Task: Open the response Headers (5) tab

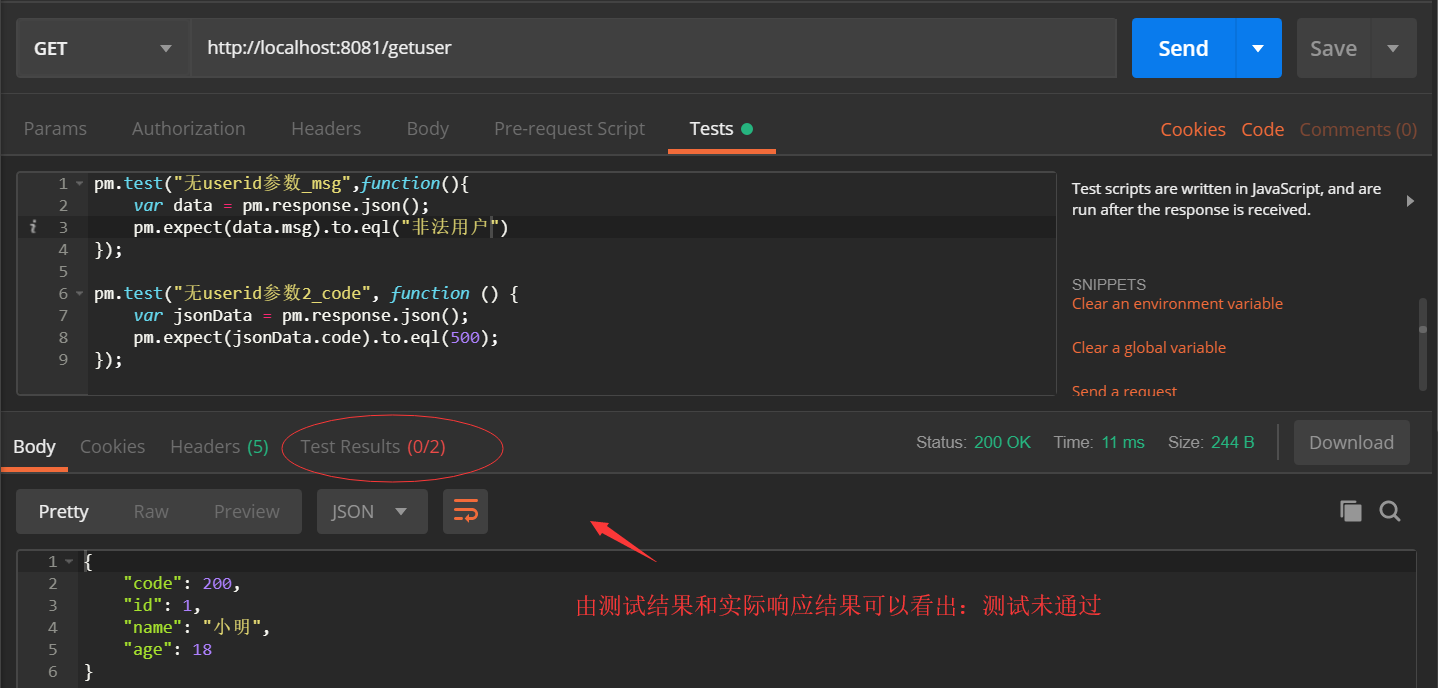Action: [218, 446]
